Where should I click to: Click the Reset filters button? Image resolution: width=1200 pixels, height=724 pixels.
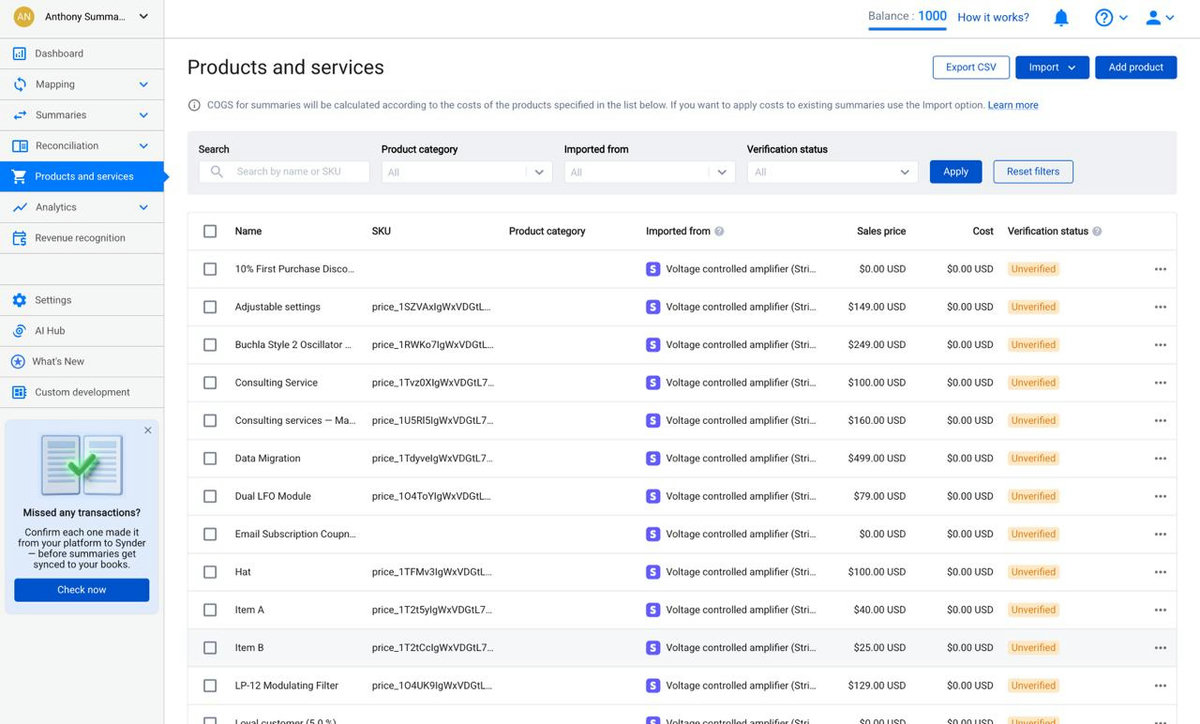click(1033, 172)
